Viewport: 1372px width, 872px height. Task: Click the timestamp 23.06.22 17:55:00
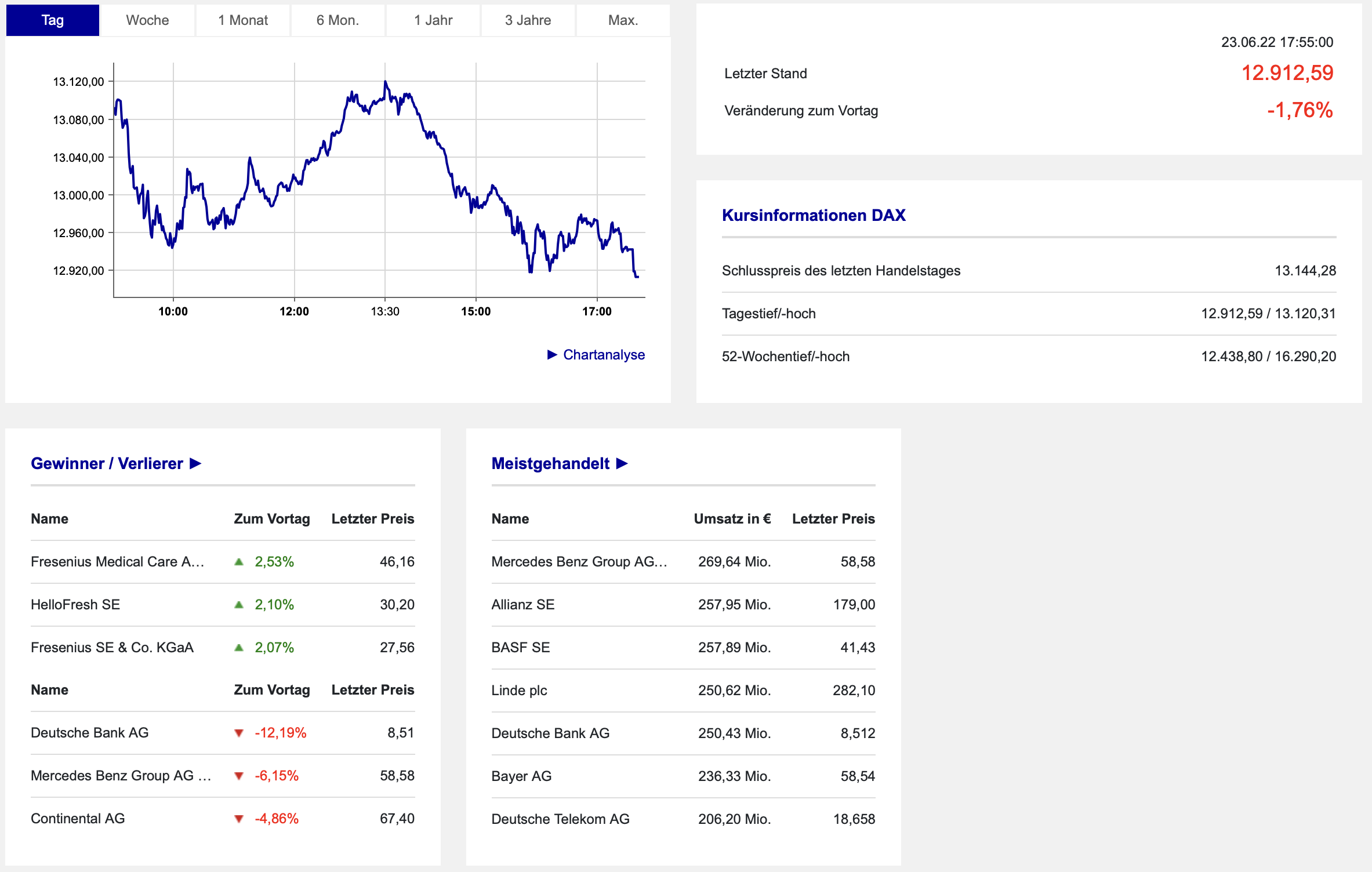(x=1277, y=42)
